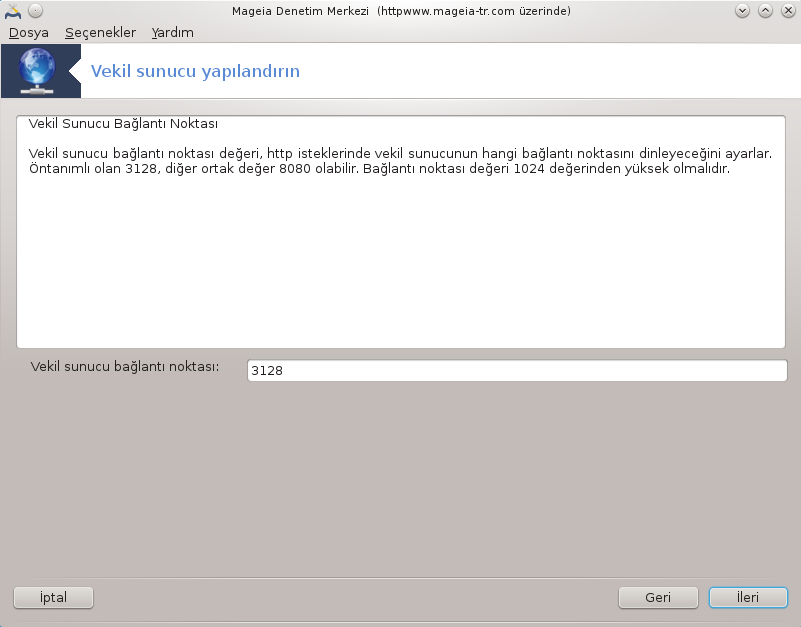Click the round pin button in the title bar
The image size is (801, 627).
point(35,11)
